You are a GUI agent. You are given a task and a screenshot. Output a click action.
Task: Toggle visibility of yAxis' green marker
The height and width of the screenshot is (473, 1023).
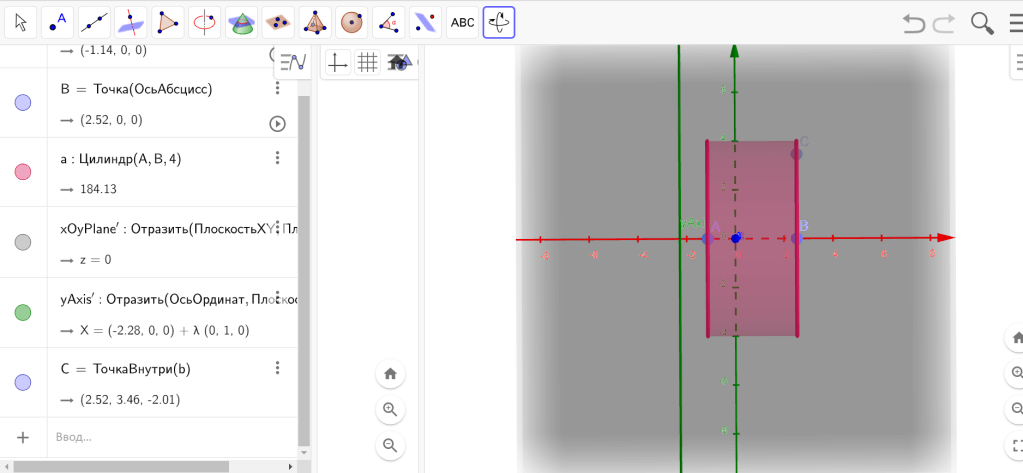(x=23, y=313)
